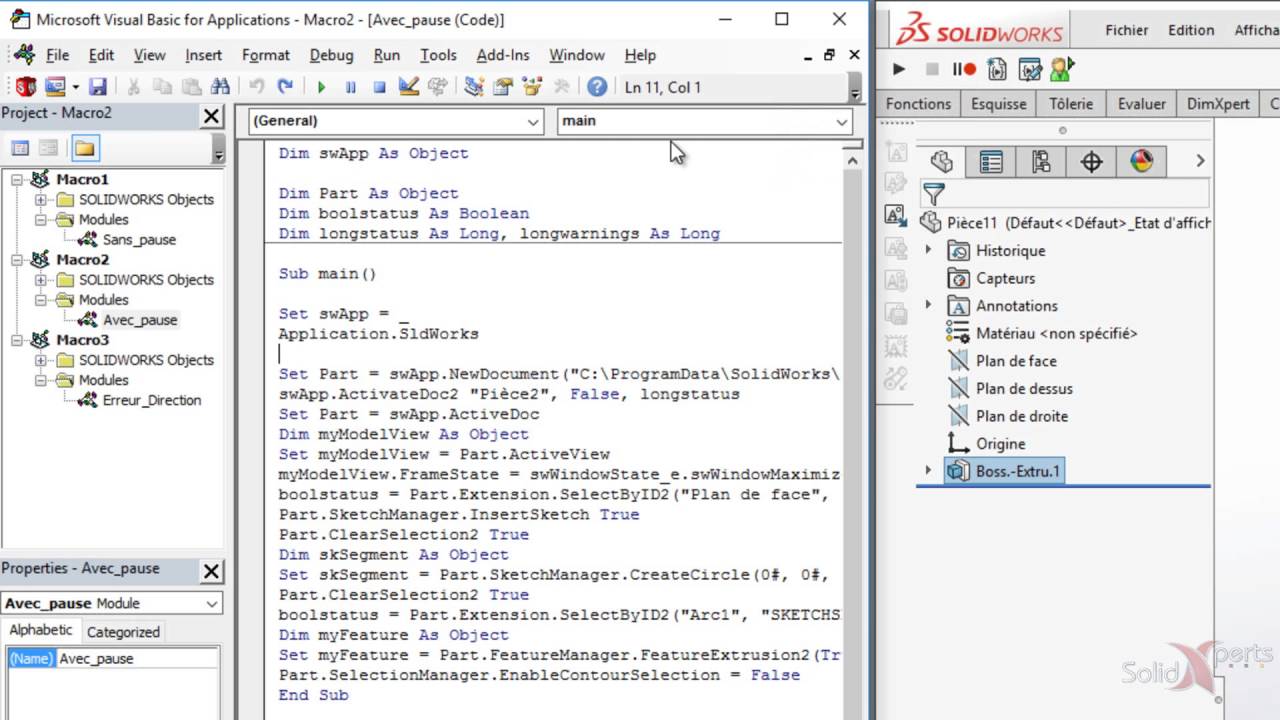Open Find with the binoculars icon
The image size is (1280, 720).
220,87
